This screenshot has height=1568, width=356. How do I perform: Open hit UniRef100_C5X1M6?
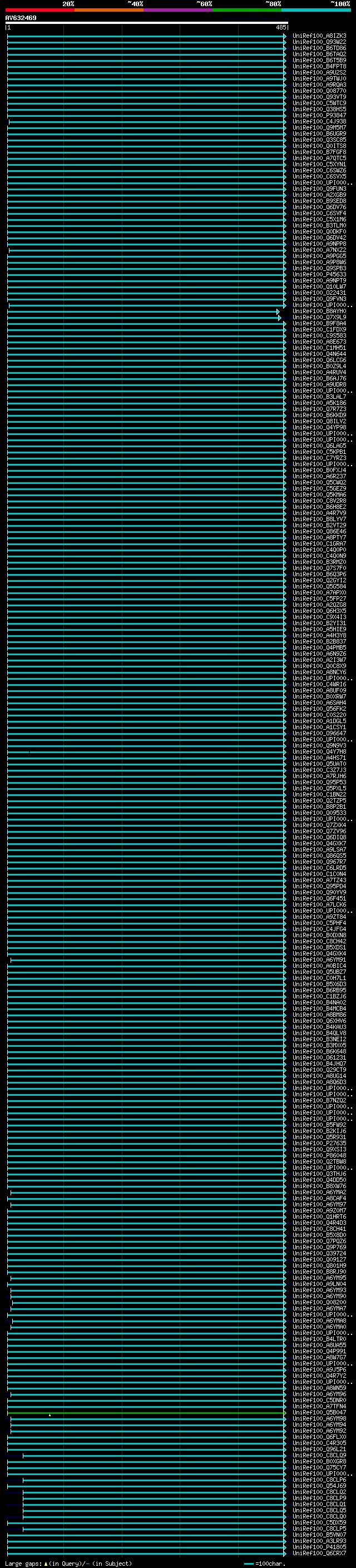click(319, 219)
